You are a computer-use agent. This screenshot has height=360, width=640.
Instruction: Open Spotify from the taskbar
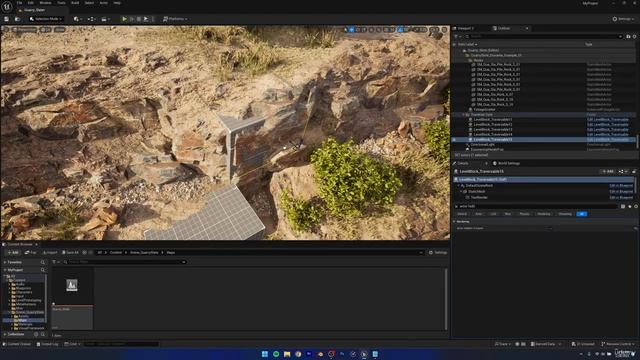coord(276,354)
